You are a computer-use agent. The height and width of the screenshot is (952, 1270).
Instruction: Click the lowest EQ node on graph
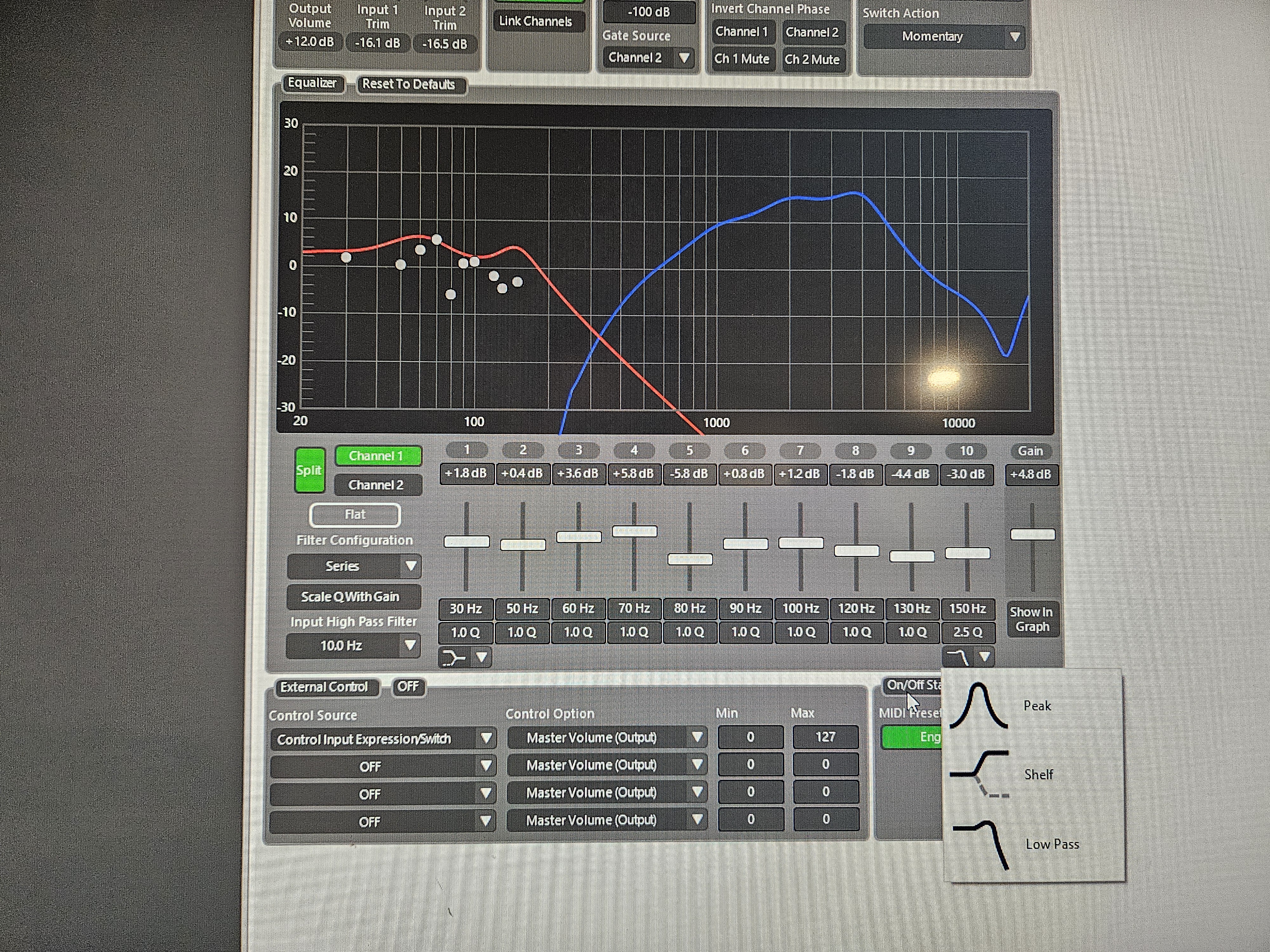tap(451, 294)
